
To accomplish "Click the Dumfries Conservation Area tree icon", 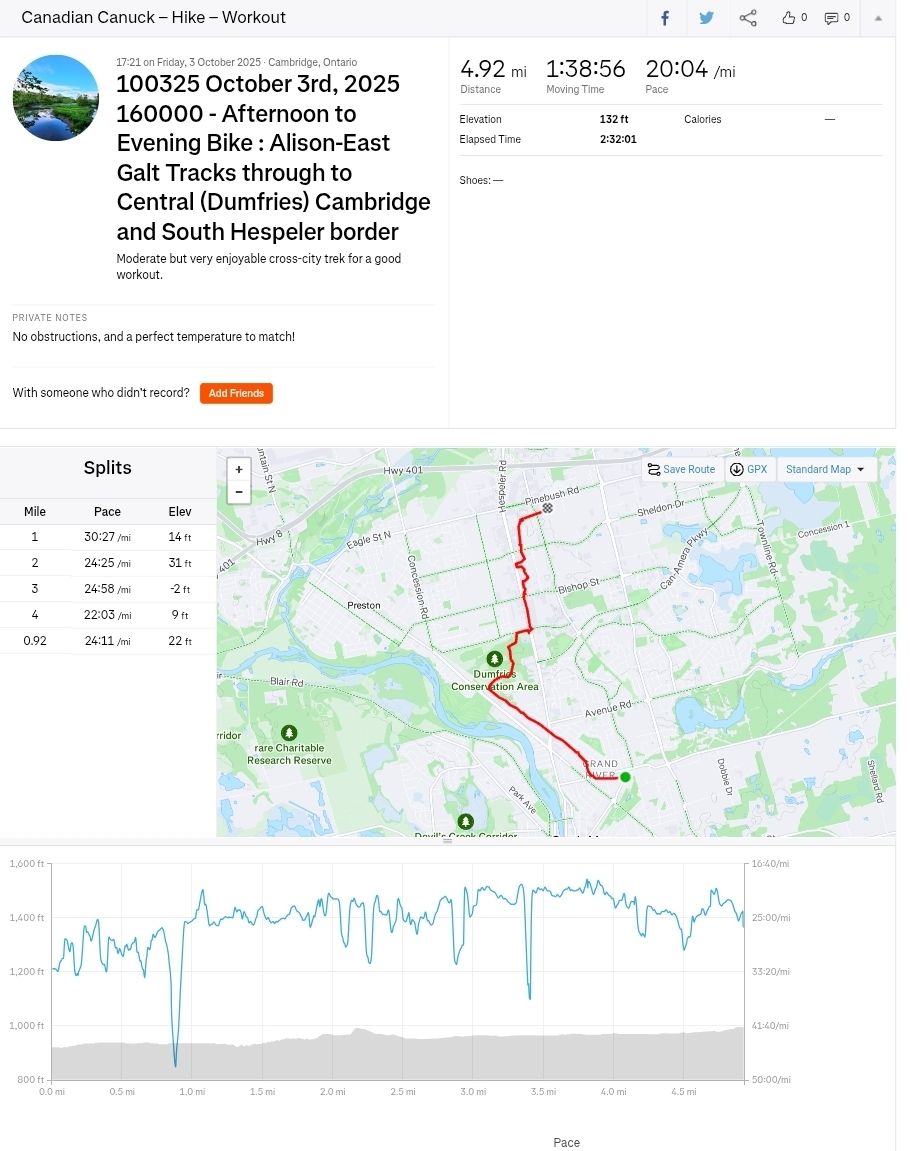I will 494,658.
